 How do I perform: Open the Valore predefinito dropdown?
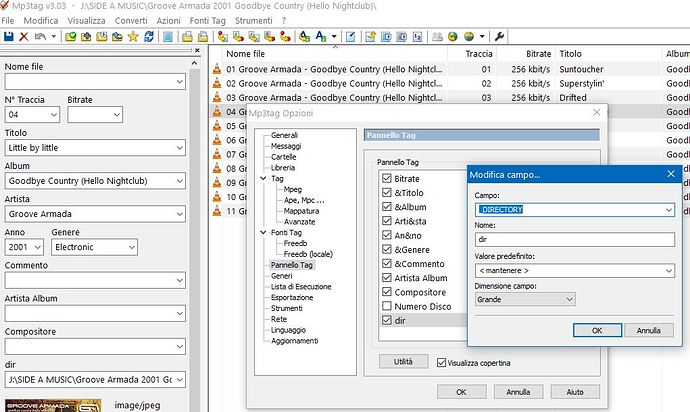click(669, 270)
